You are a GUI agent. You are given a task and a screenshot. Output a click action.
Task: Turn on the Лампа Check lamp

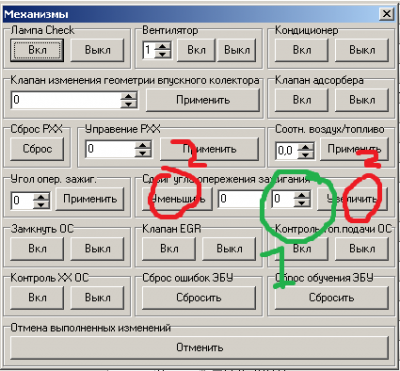point(37,50)
